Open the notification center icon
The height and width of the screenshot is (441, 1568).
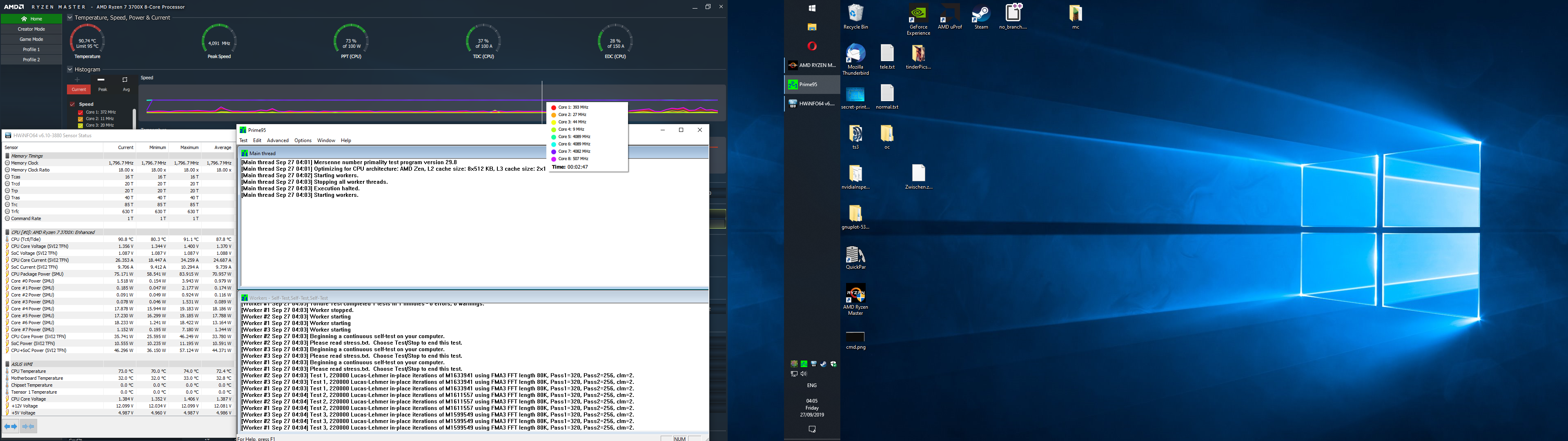(x=812, y=430)
